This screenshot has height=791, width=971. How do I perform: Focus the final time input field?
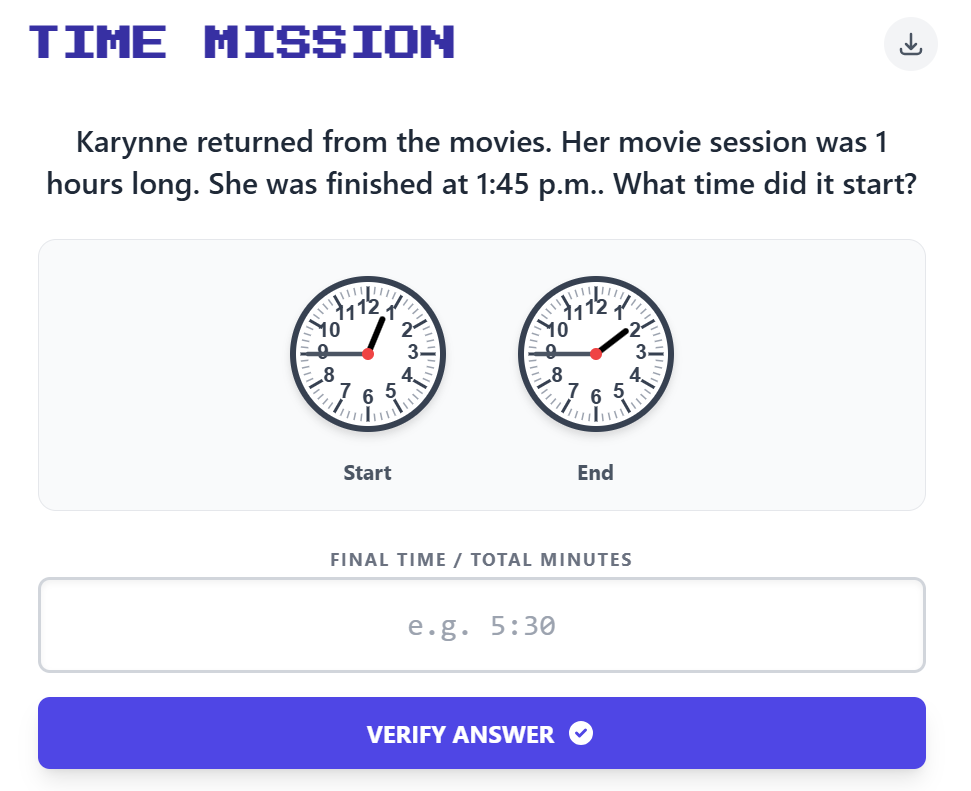481,626
